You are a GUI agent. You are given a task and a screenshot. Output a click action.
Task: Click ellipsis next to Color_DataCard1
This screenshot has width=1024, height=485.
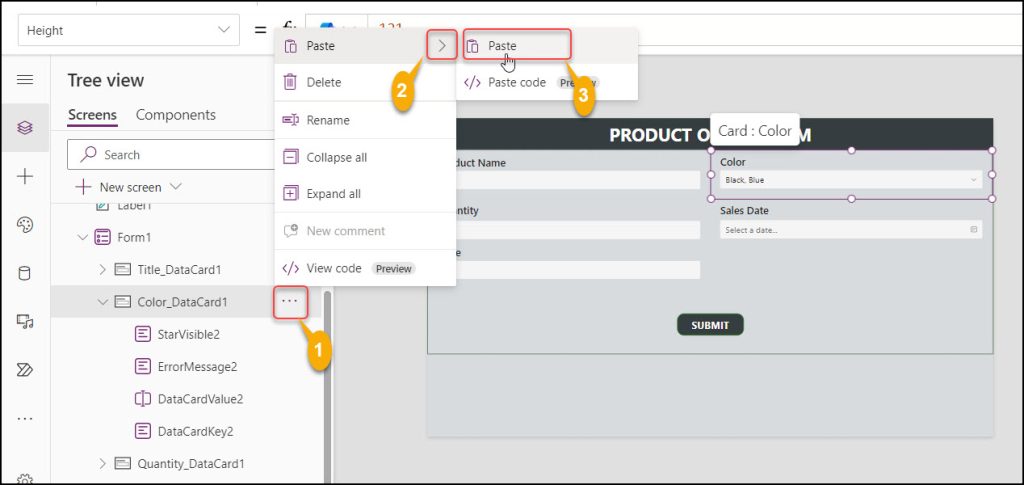point(290,301)
